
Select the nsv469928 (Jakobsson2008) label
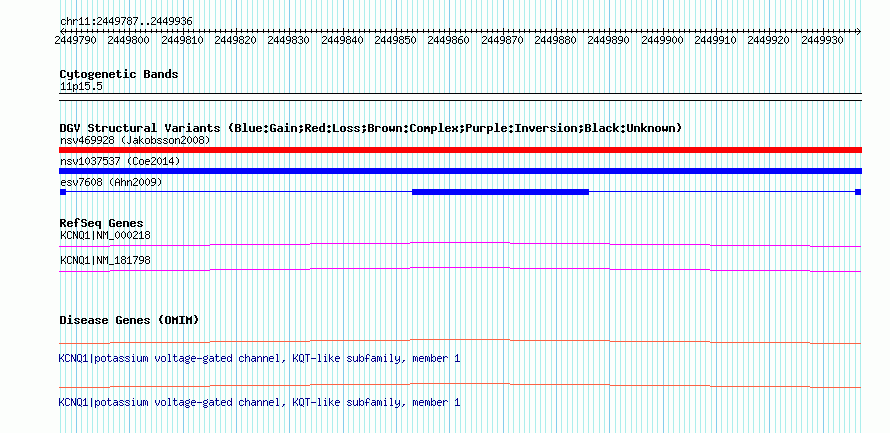coord(135,140)
